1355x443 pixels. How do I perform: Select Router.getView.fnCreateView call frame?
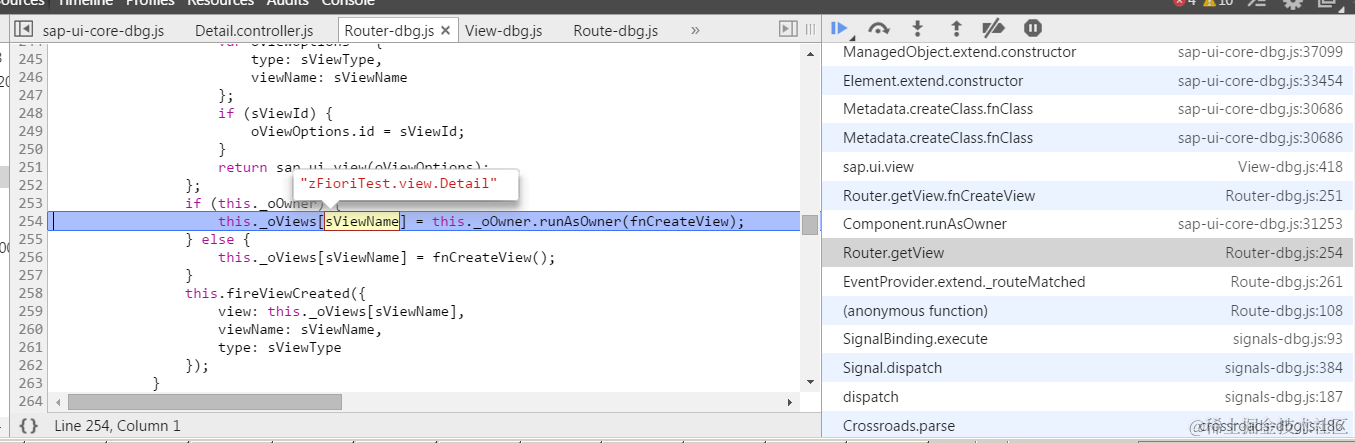pyautogui.click(x=1088, y=196)
